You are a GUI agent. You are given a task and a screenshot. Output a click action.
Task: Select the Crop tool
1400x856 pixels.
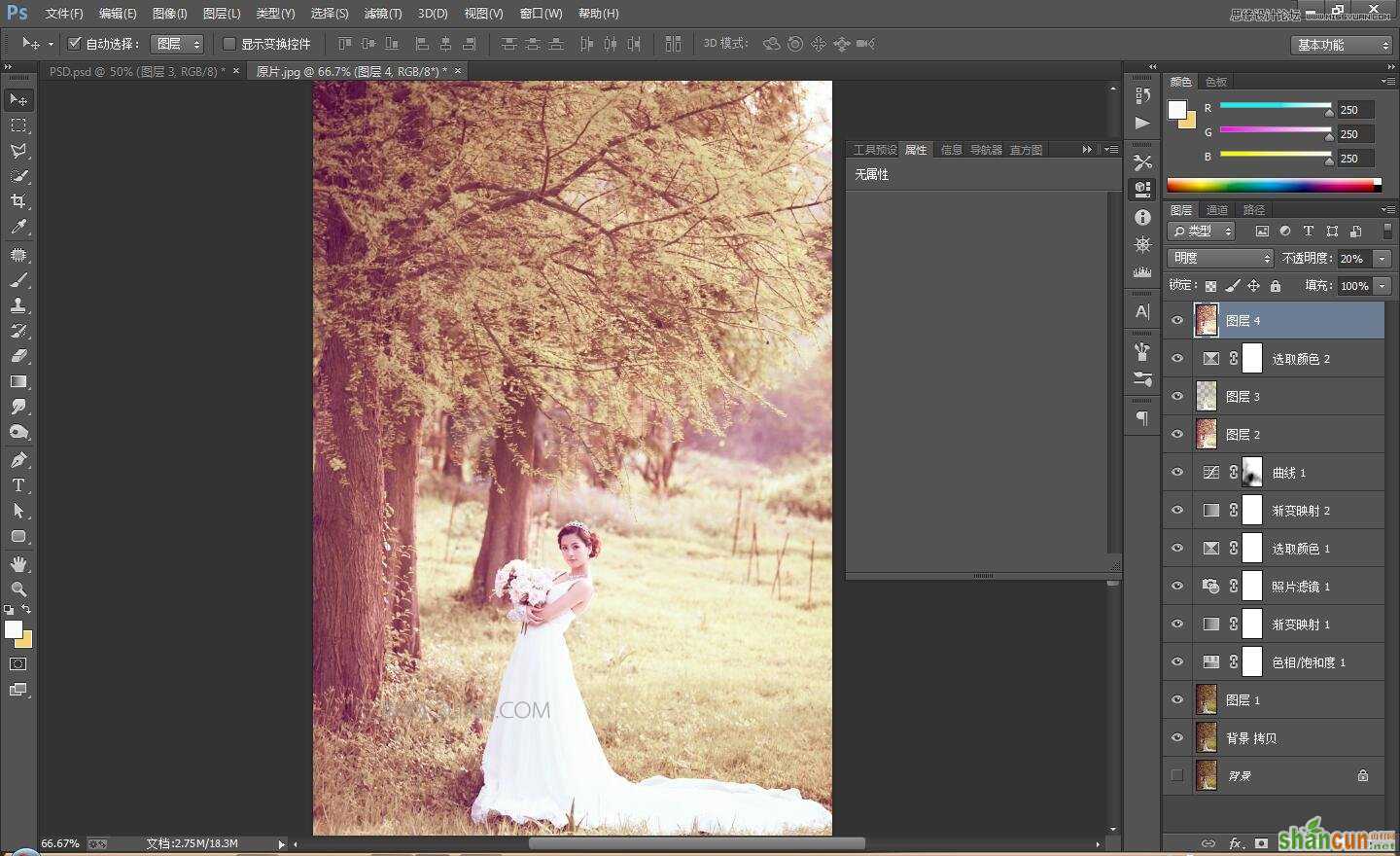pos(18,201)
